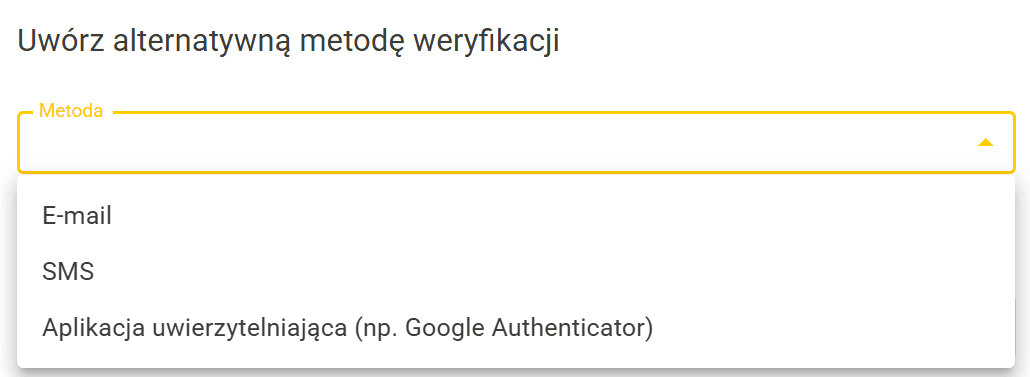This screenshot has height=377, width=1030.
Task: Click the empty Metoda select input area
Action: pyautogui.click(x=516, y=143)
